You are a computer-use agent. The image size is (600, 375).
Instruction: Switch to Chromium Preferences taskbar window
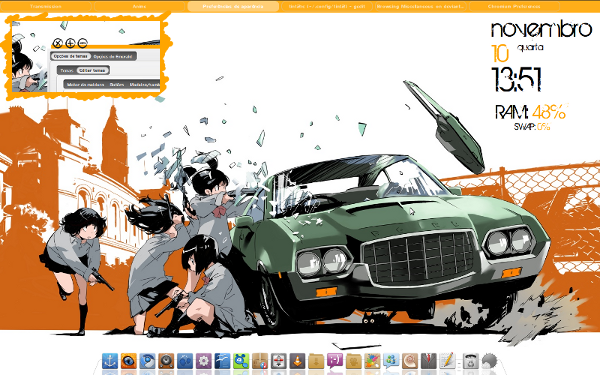[x=514, y=7]
